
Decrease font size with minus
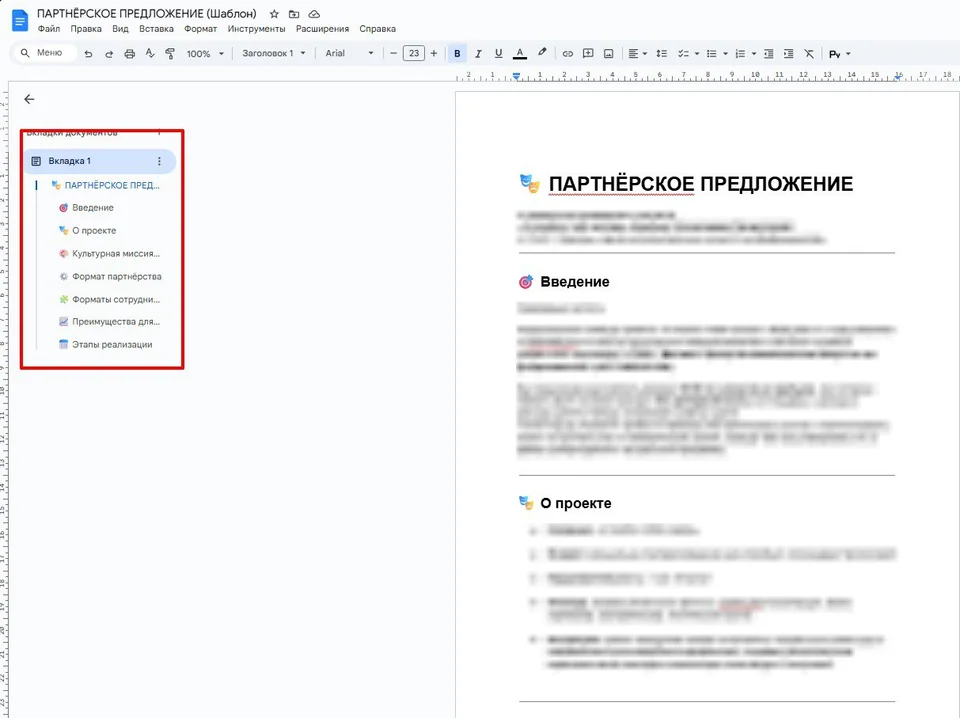click(x=393, y=53)
